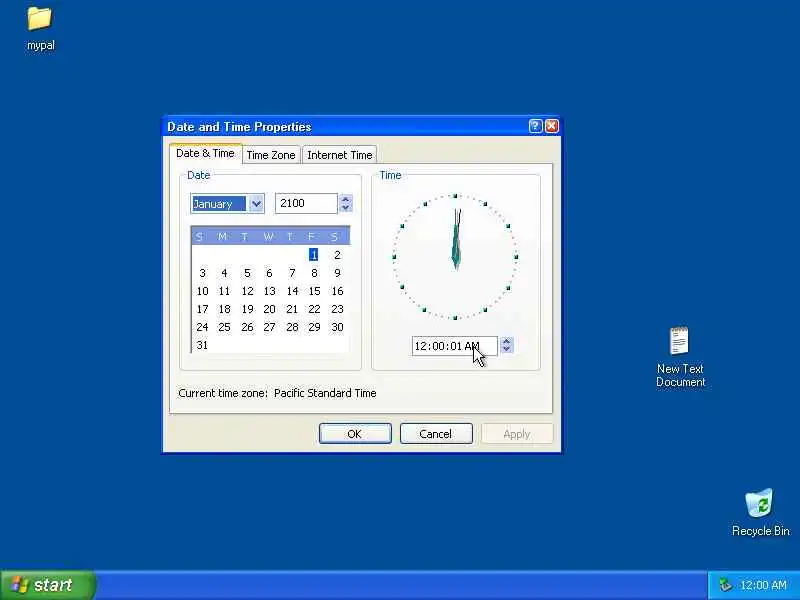Image resolution: width=800 pixels, height=600 pixels.
Task: Switch to the Internet Time tab
Action: coord(340,155)
